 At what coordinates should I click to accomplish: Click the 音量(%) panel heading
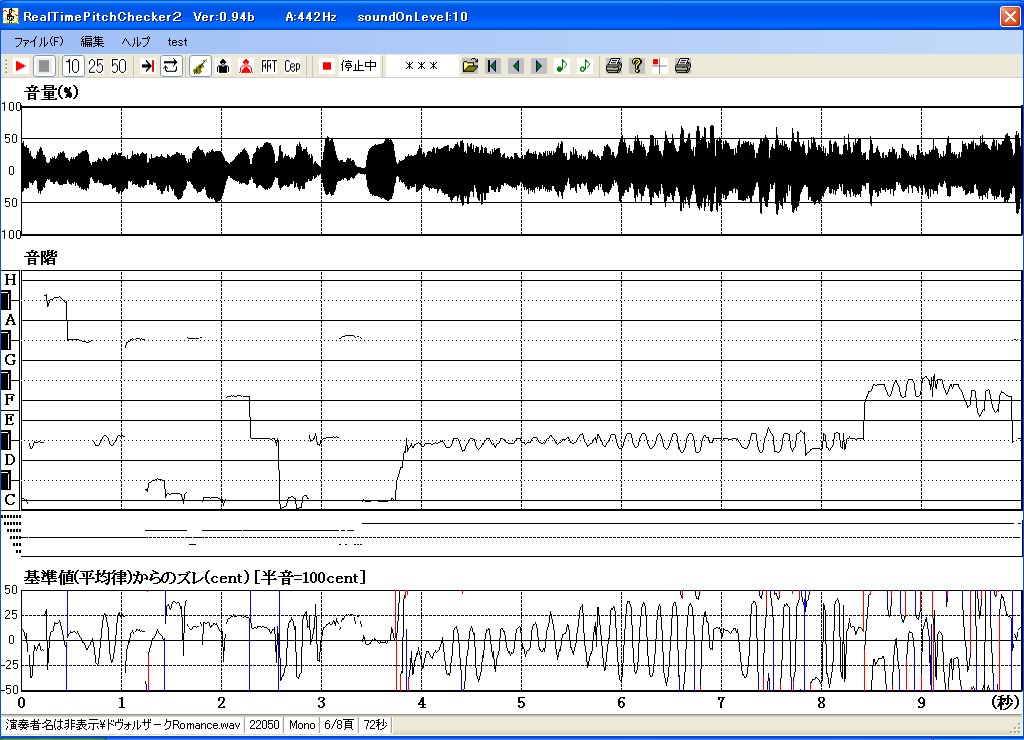(51, 93)
